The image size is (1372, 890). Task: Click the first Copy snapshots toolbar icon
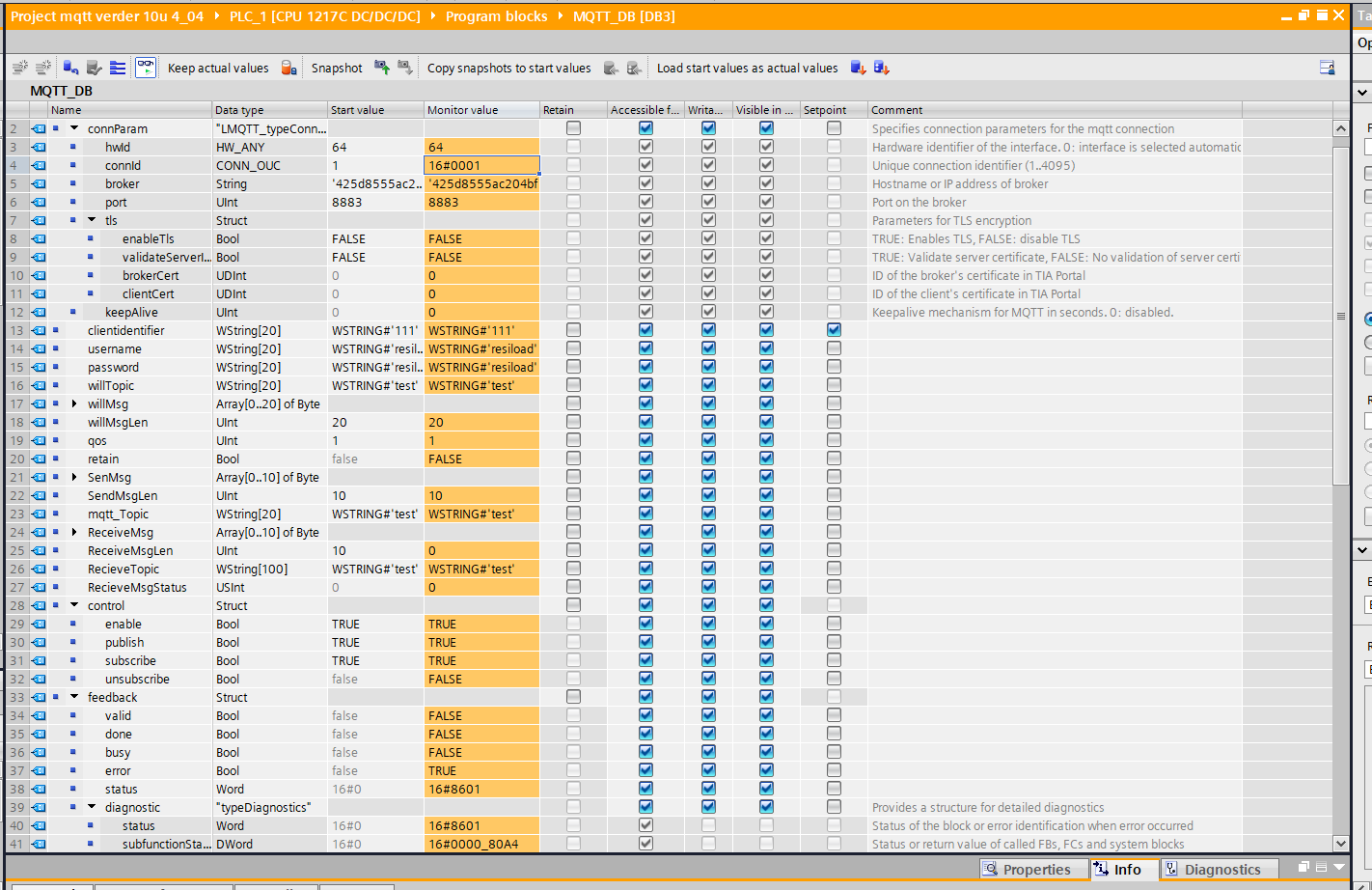click(611, 68)
